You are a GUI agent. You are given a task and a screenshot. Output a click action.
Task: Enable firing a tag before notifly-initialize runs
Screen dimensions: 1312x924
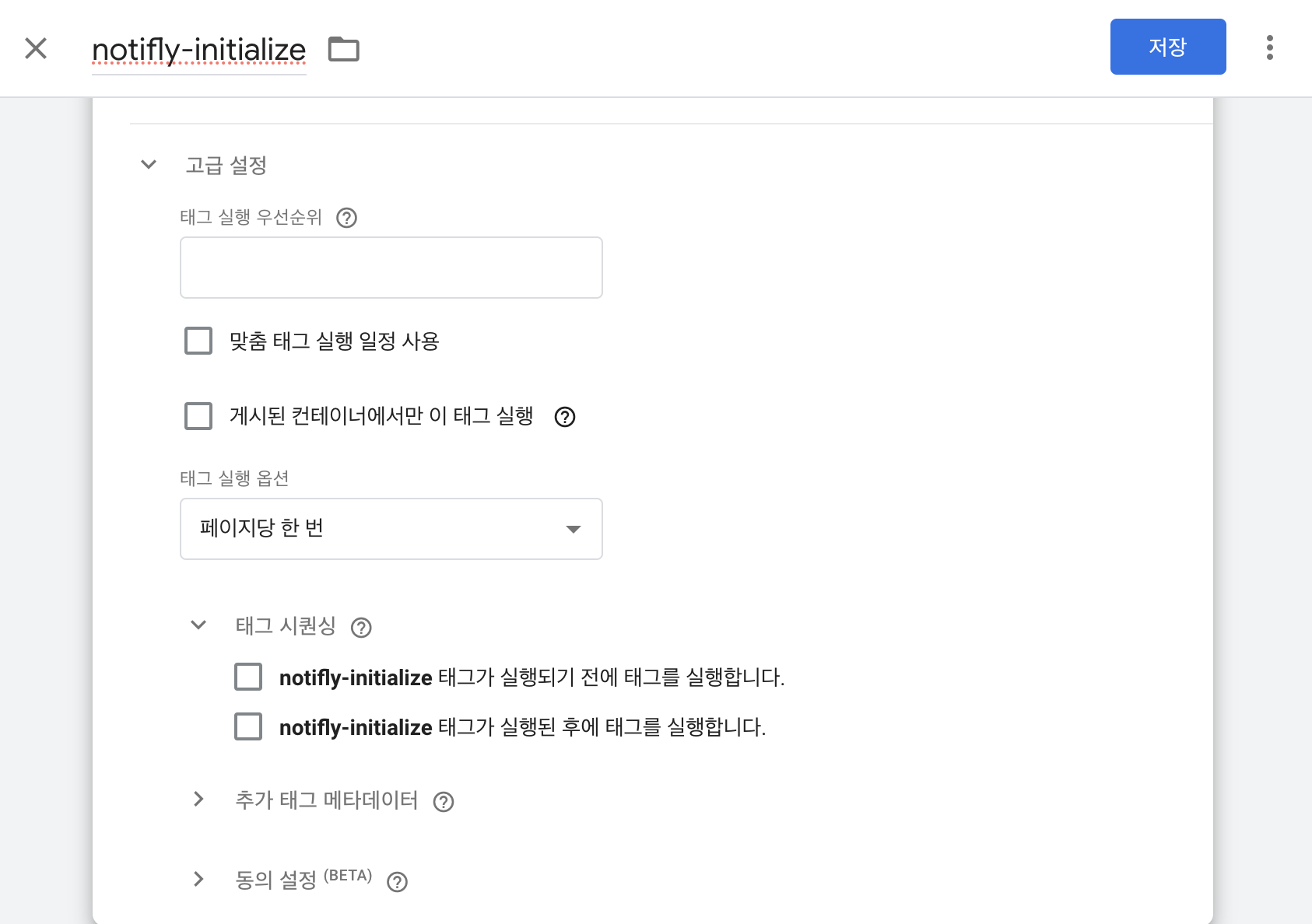coord(248,677)
